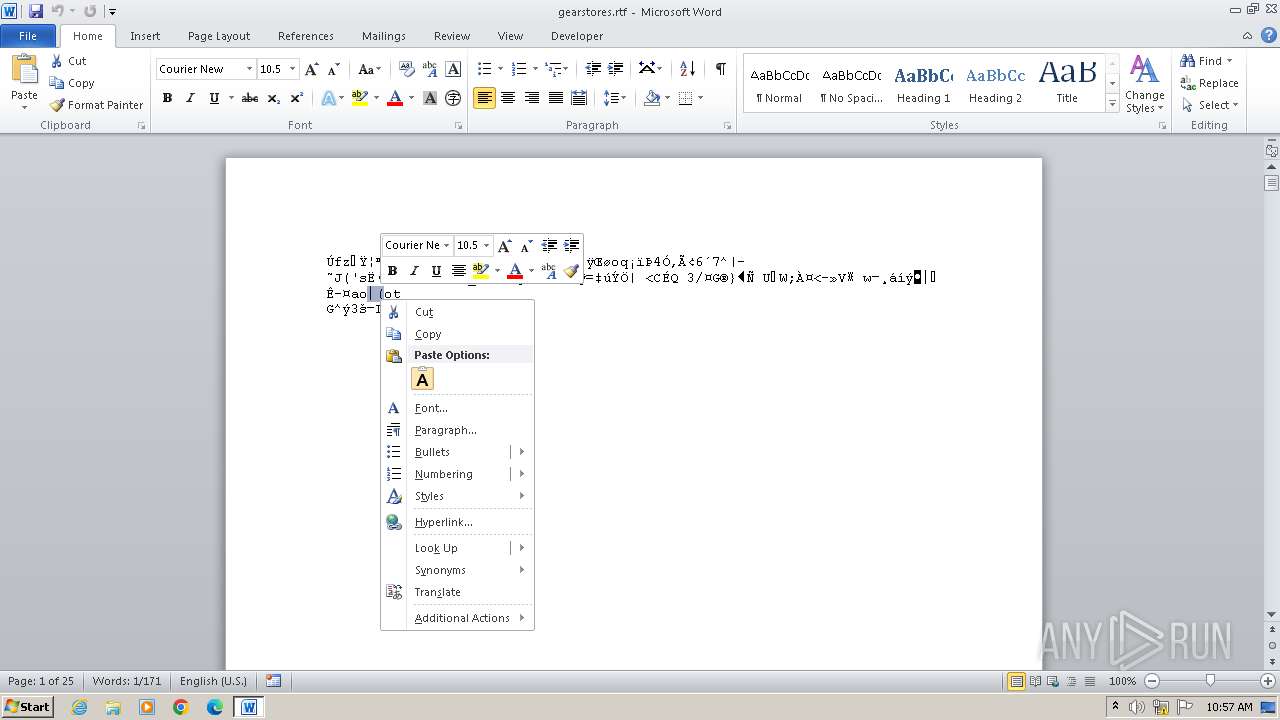The image size is (1280, 720).
Task: Click the vertical scrollbar down arrow
Action: pyautogui.click(x=1271, y=614)
